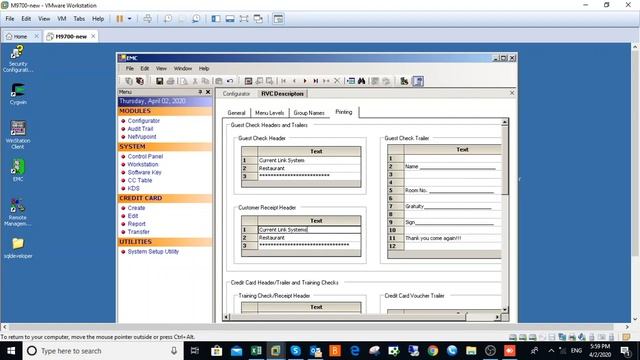This screenshot has height=360, width=640.
Task: Pause the VM with VMware pause button
Action: coord(120,19)
